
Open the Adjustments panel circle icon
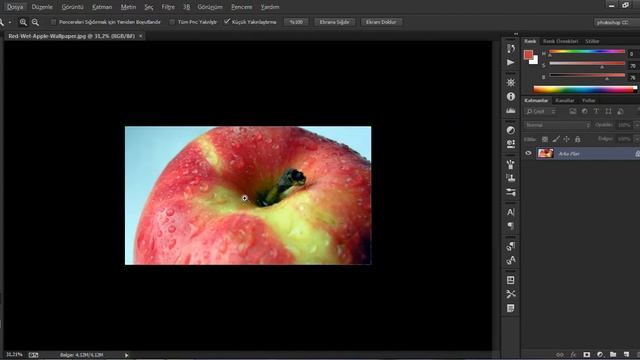tap(511, 130)
